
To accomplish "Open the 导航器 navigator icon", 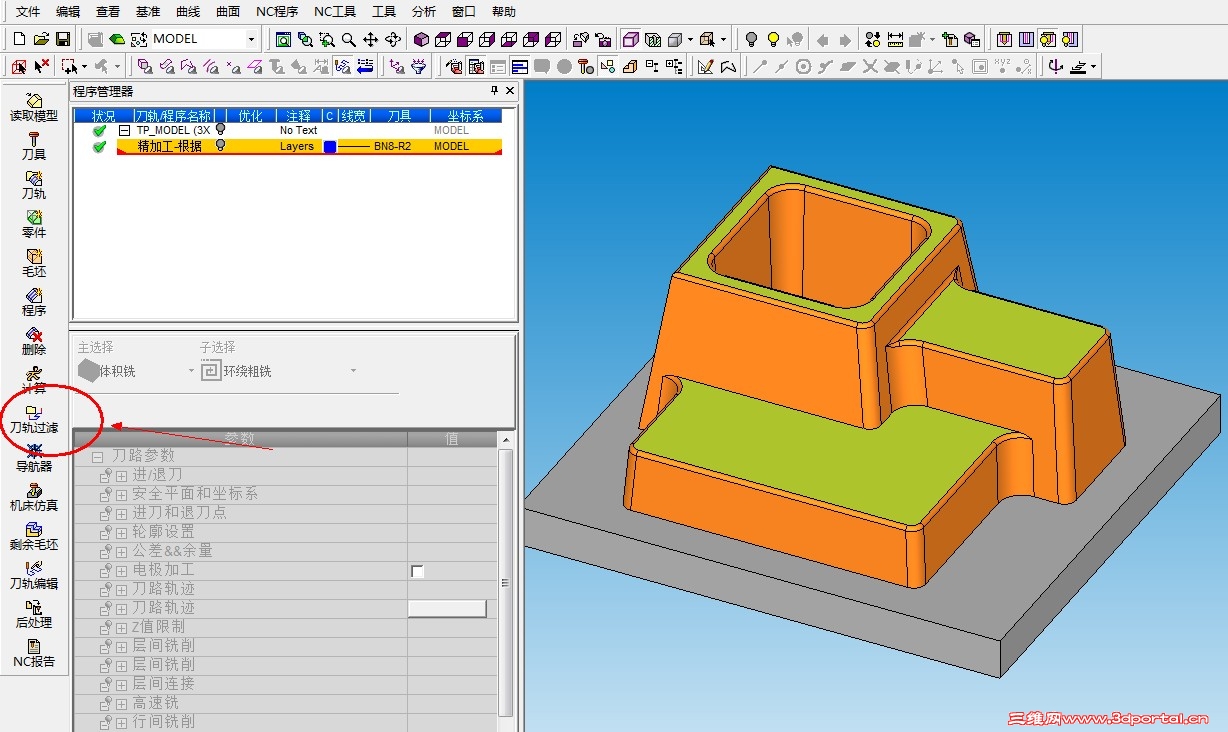I will point(34,457).
